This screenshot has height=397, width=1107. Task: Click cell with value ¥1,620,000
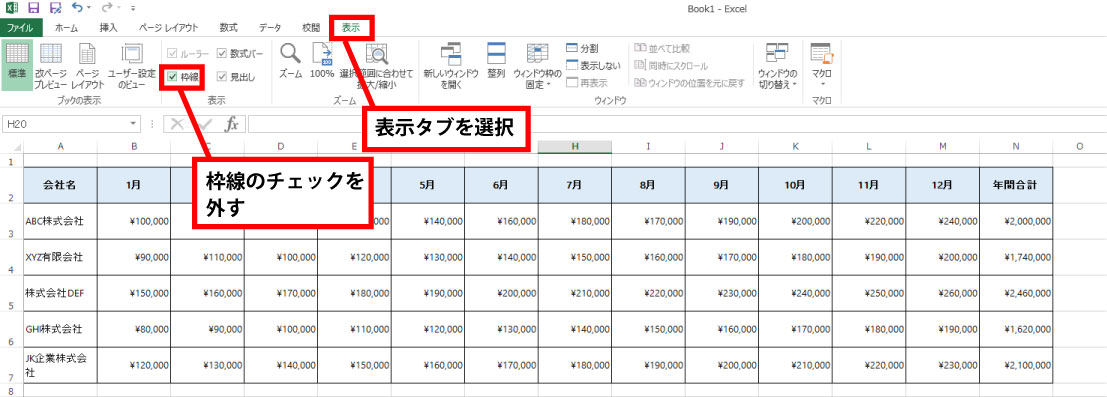pyautogui.click(x=1016, y=329)
